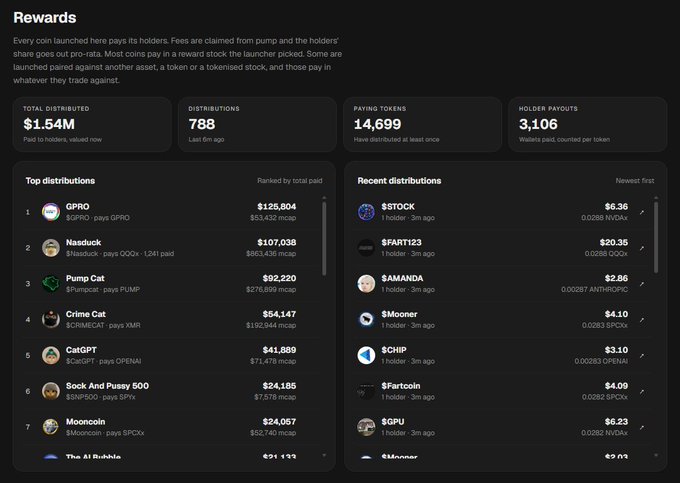This screenshot has height=483, width=680.
Task: Open the GPRO token name link
Action: [x=78, y=206]
